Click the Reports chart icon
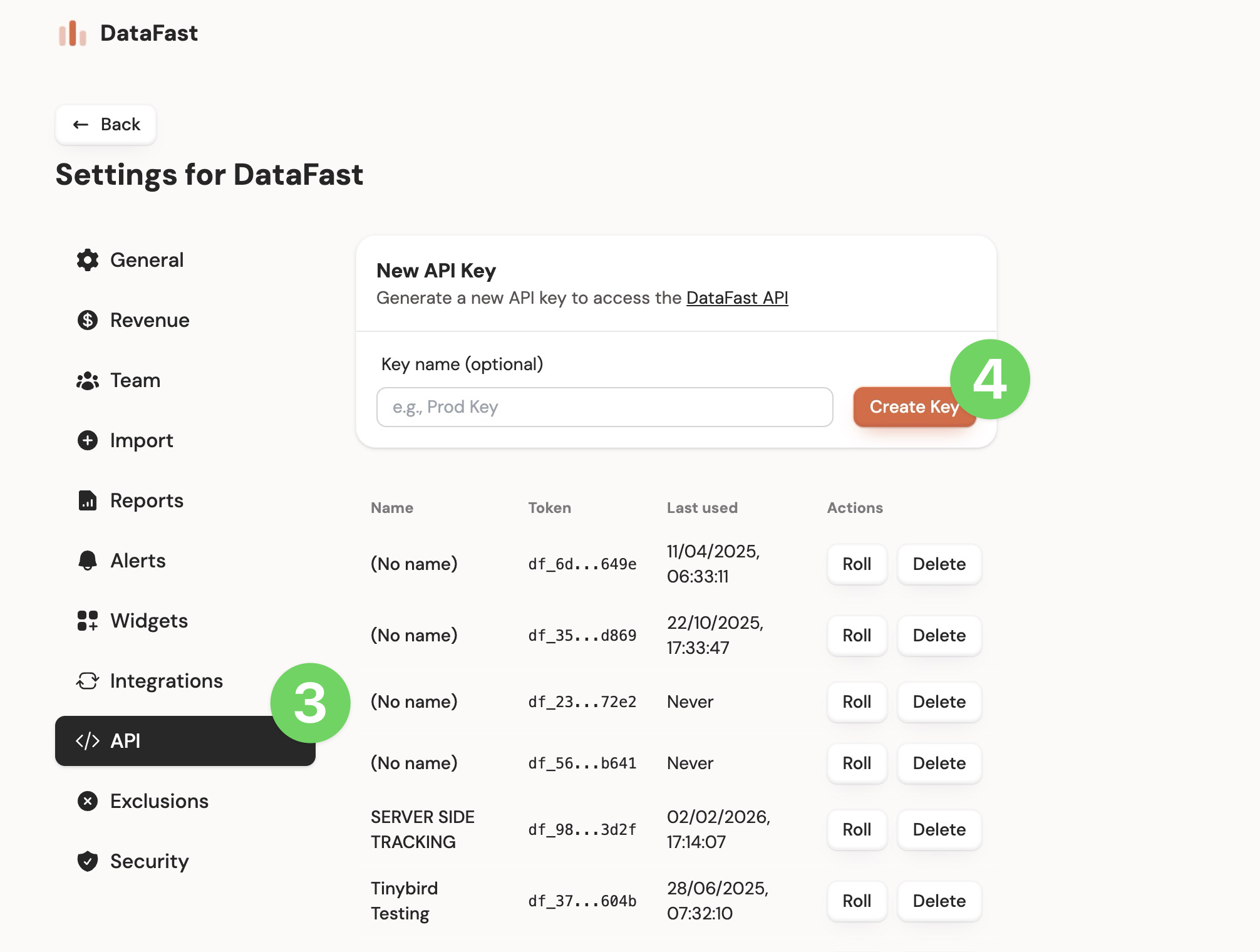Screen dimensions: 1260x952 click(x=88, y=500)
